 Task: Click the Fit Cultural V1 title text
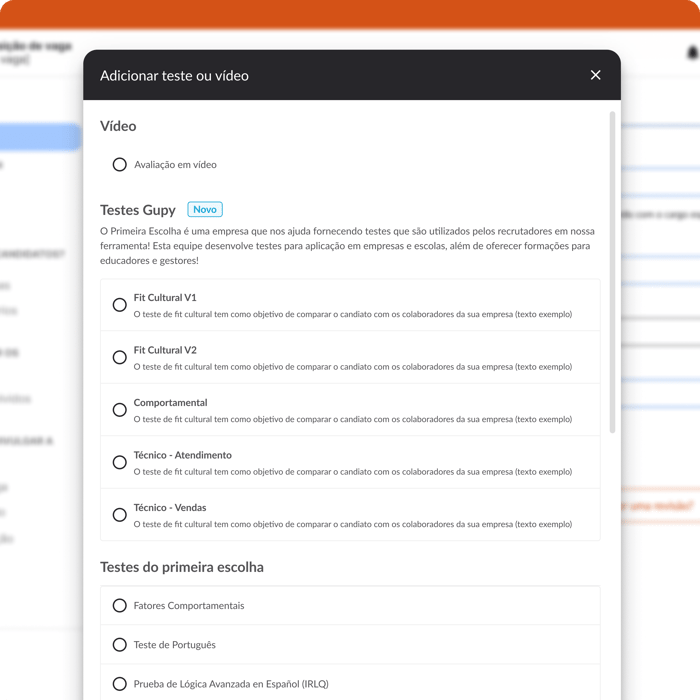pos(165,297)
